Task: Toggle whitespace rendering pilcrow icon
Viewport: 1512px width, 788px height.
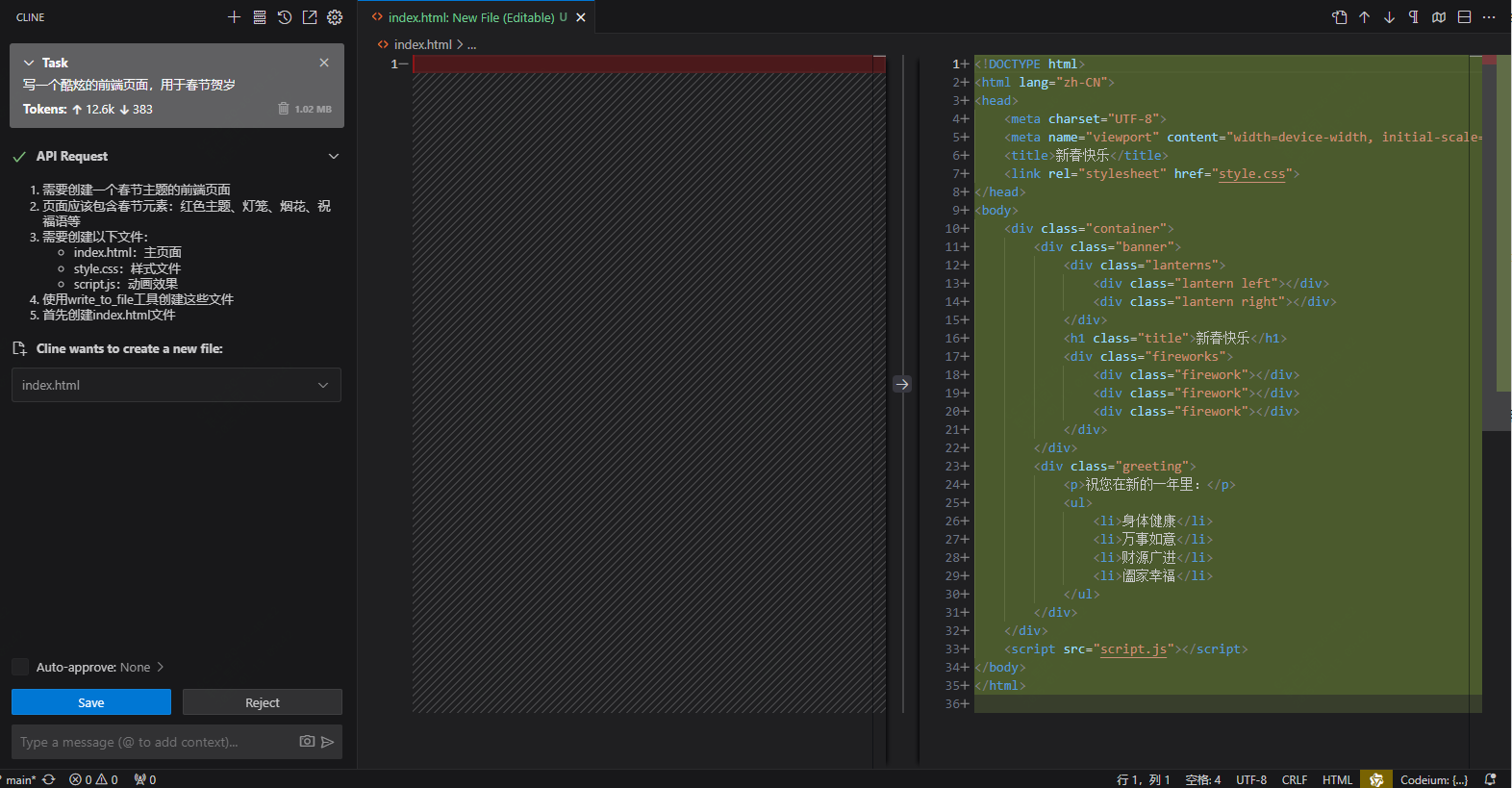Action: tap(1414, 17)
